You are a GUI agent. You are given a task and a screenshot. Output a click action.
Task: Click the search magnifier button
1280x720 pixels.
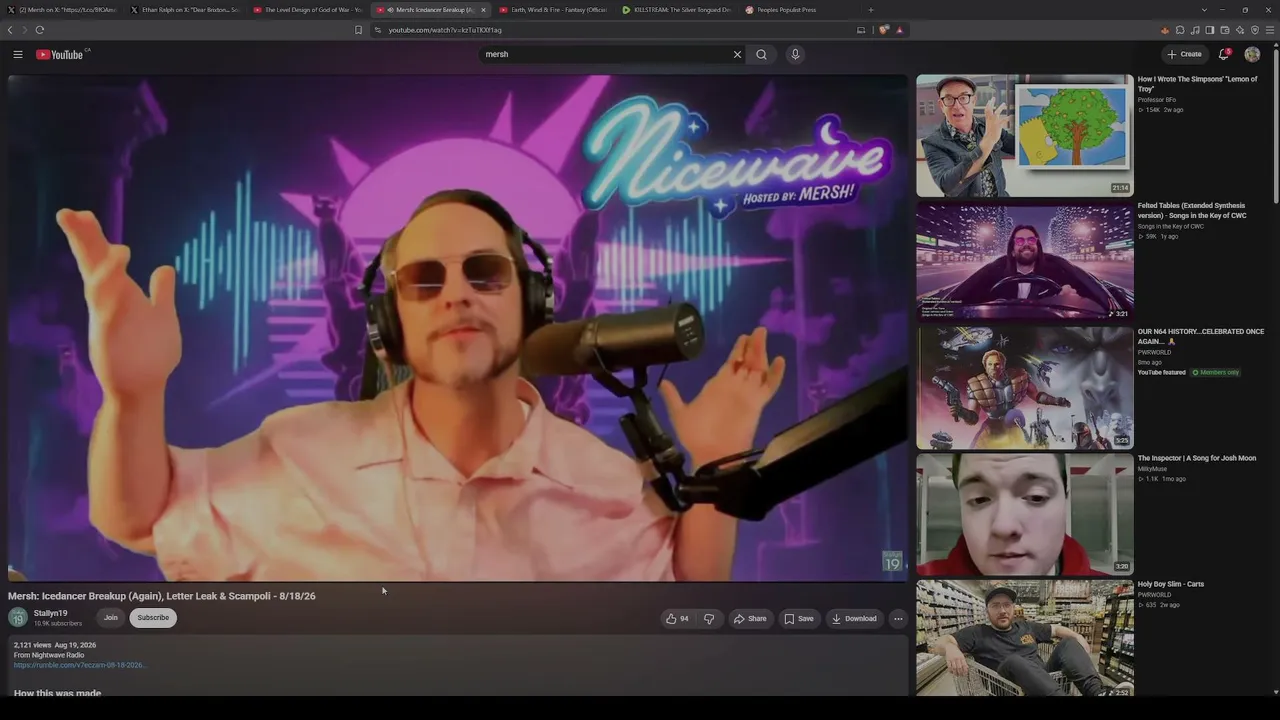(x=761, y=54)
